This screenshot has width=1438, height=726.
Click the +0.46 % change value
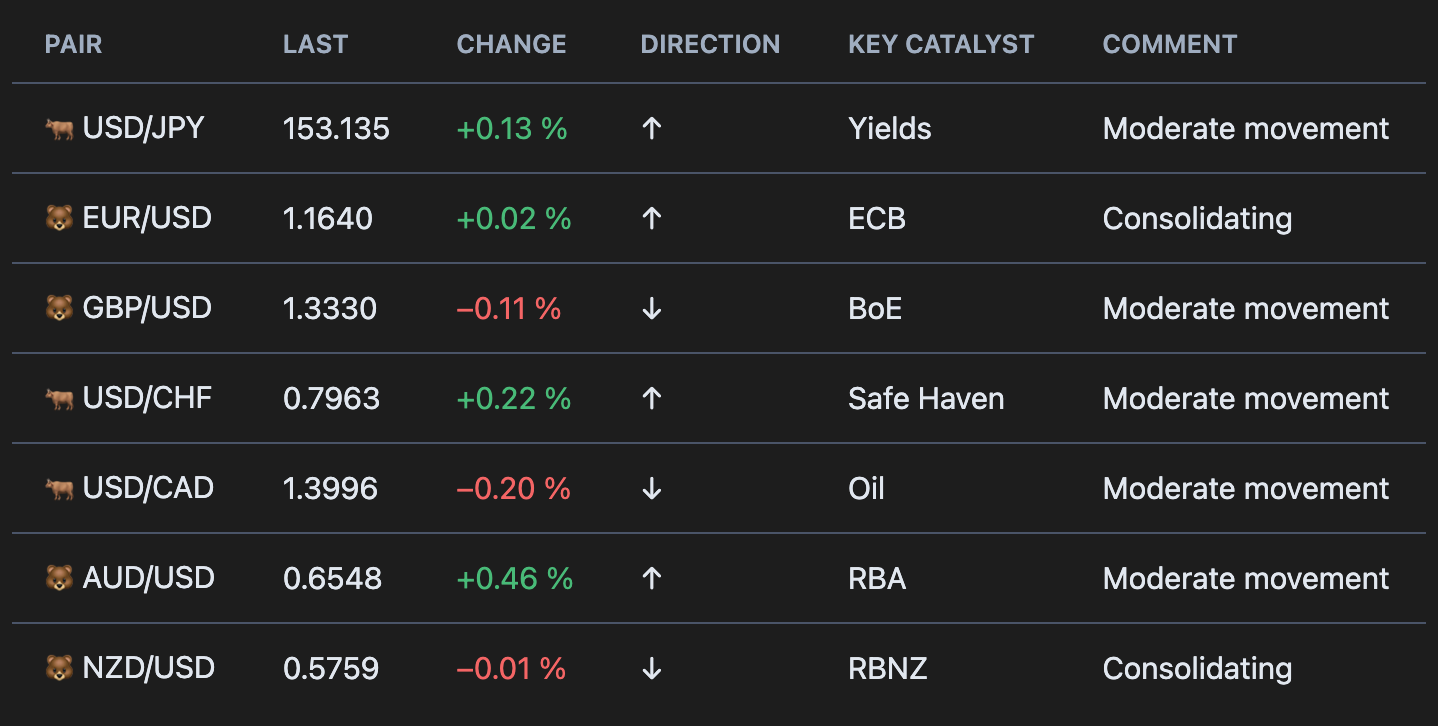pos(514,579)
